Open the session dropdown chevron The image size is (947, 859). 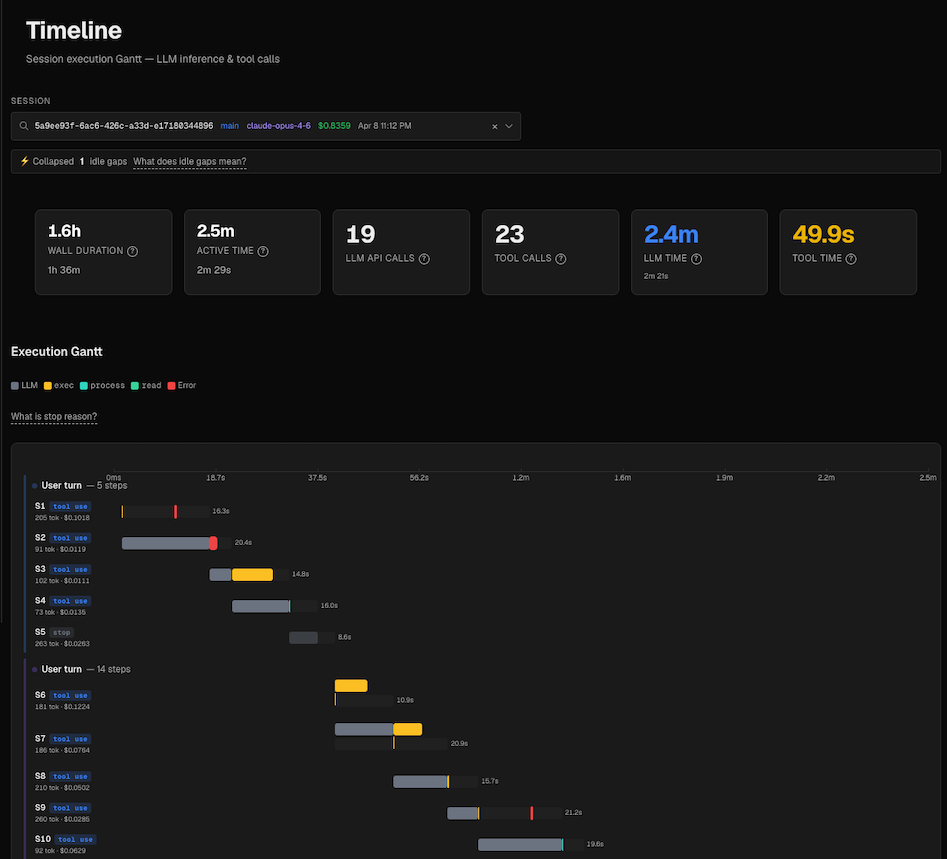pos(509,126)
